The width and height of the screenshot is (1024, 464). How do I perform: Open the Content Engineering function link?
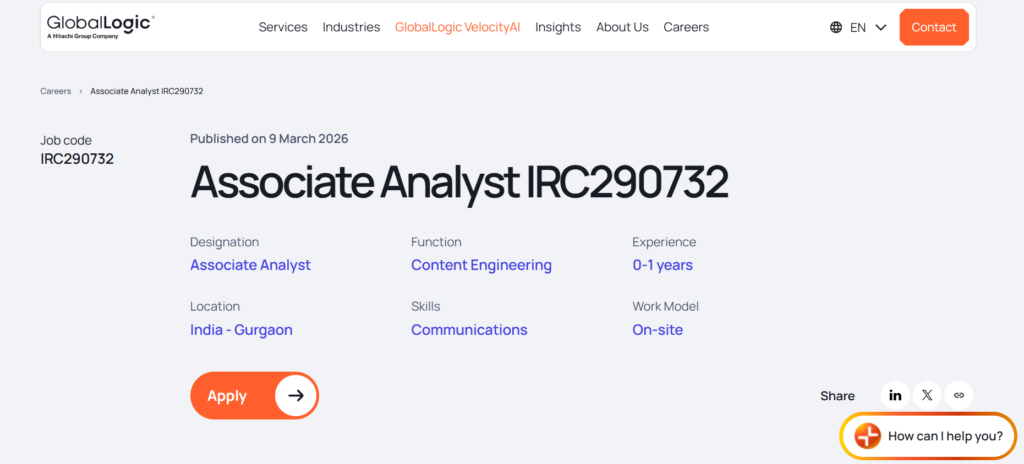481,265
